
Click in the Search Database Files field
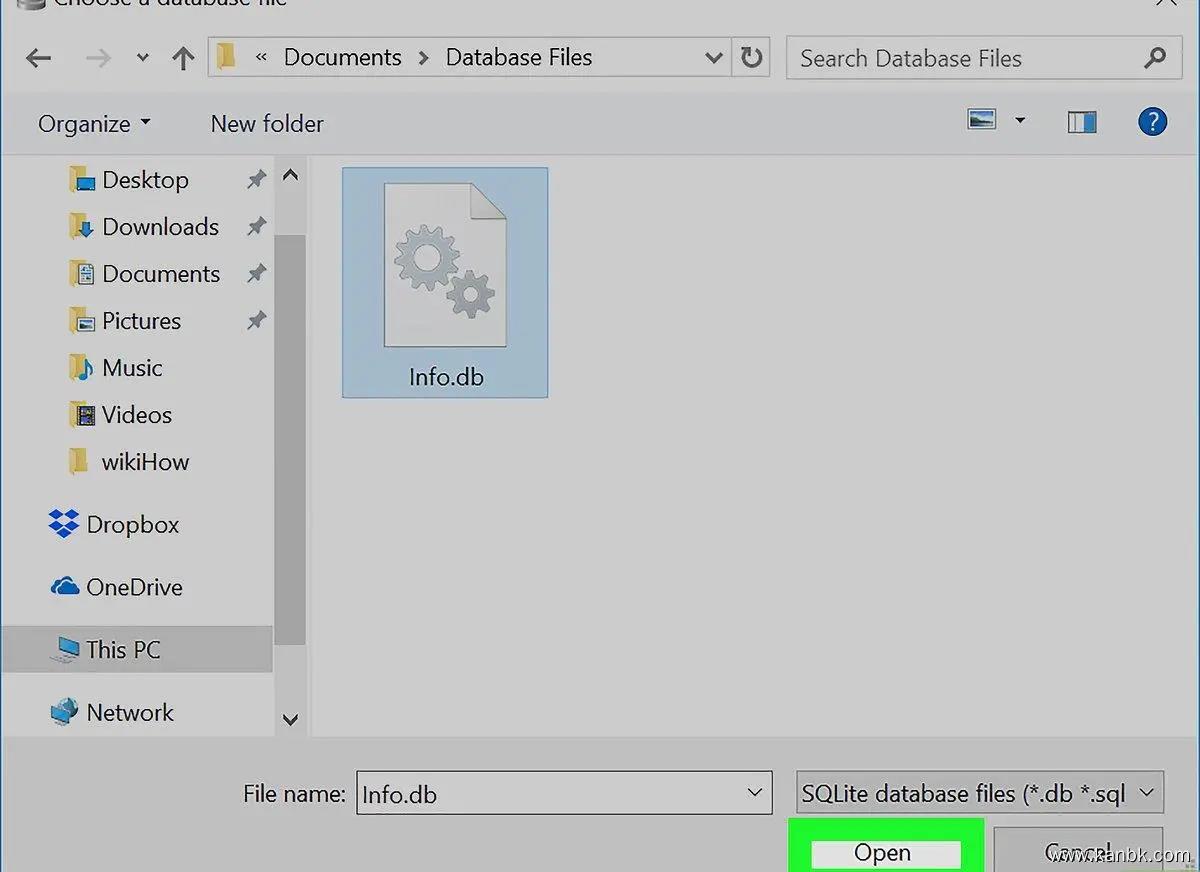tap(960, 58)
